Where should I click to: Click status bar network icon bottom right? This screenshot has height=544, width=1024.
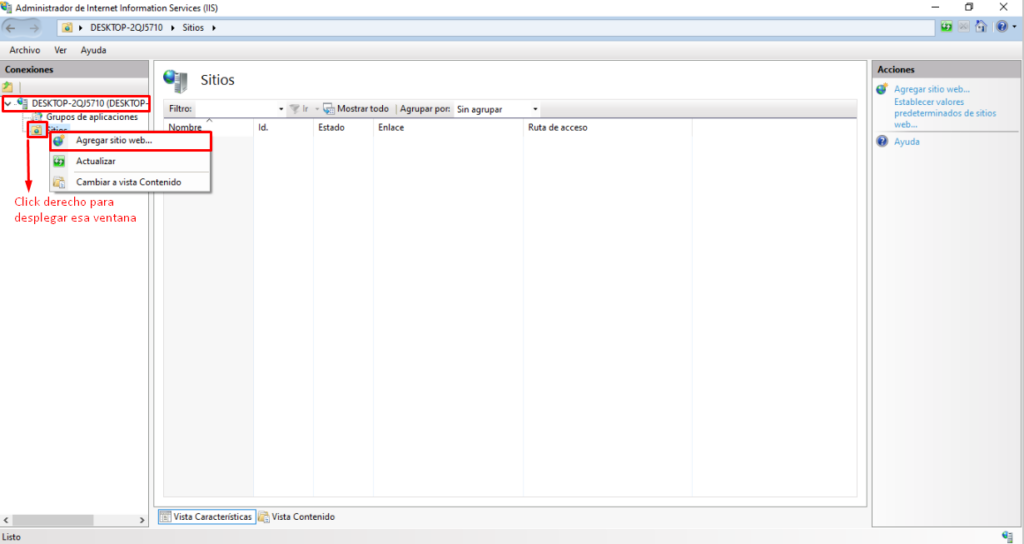tap(1007, 537)
